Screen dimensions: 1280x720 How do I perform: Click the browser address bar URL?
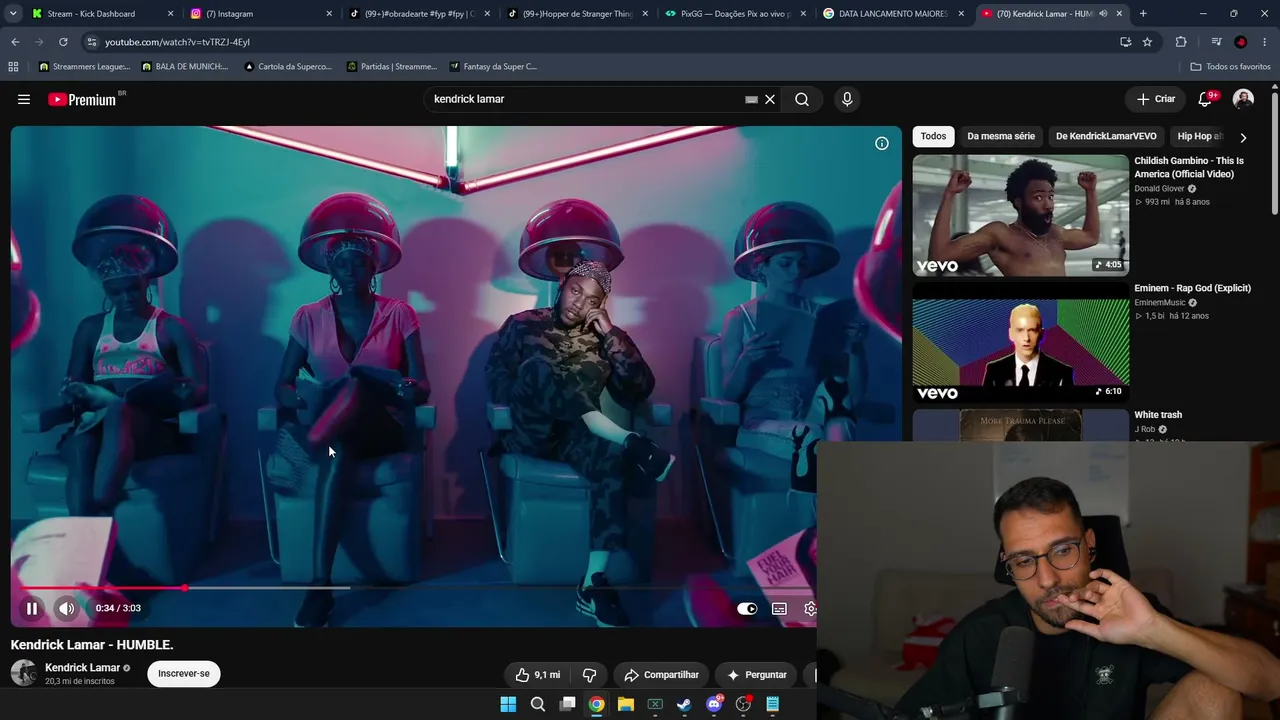coord(177,42)
